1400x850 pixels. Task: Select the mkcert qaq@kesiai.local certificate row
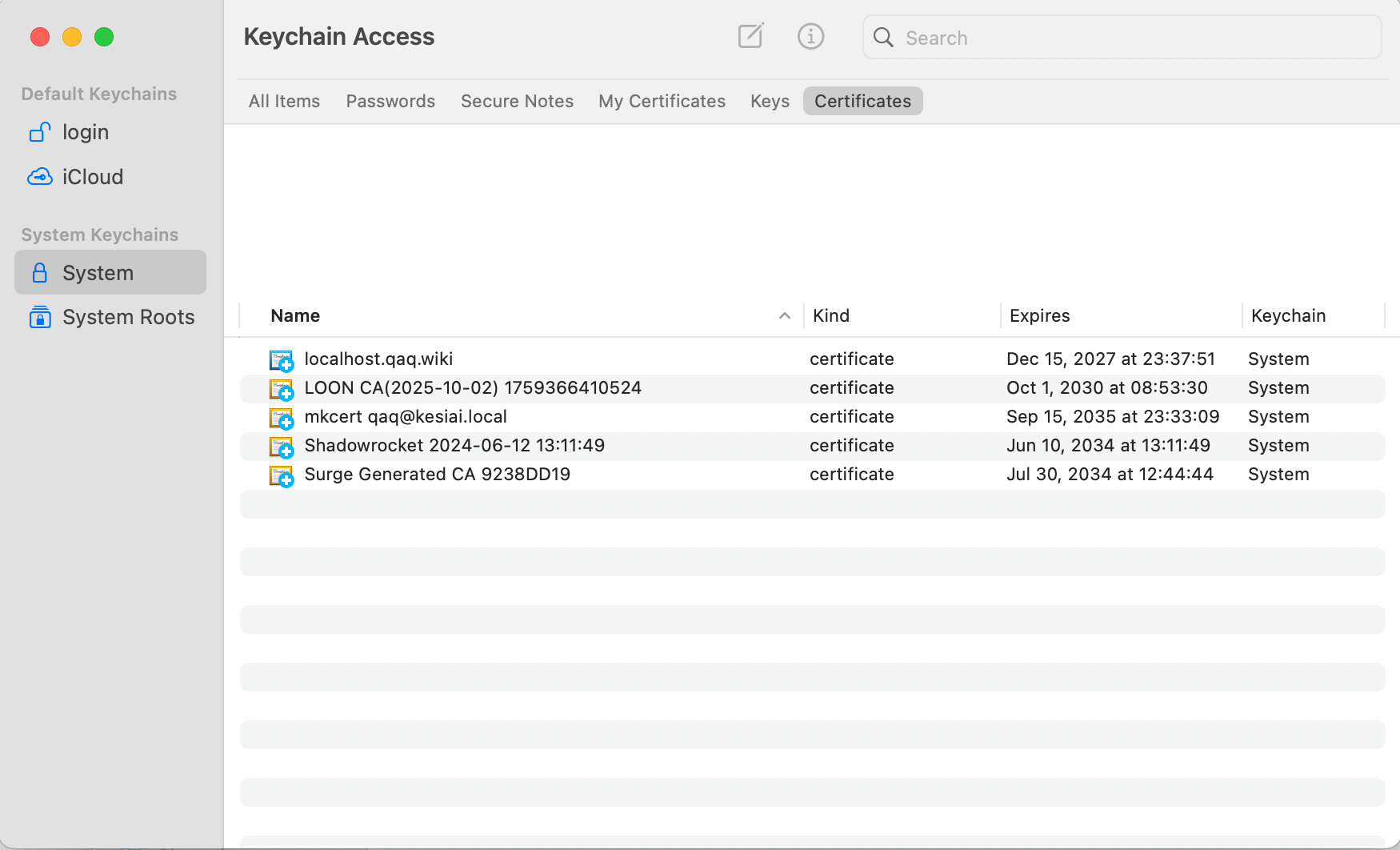[x=812, y=417]
